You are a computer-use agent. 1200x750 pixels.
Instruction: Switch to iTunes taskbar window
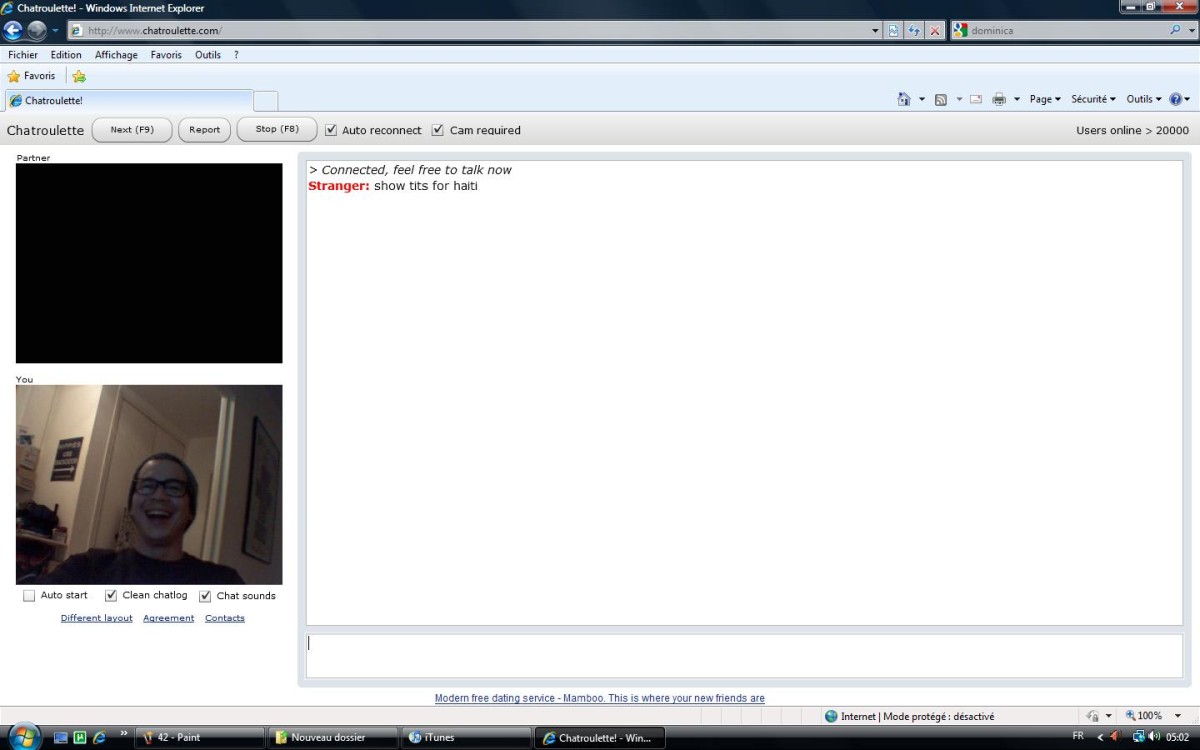coord(467,738)
